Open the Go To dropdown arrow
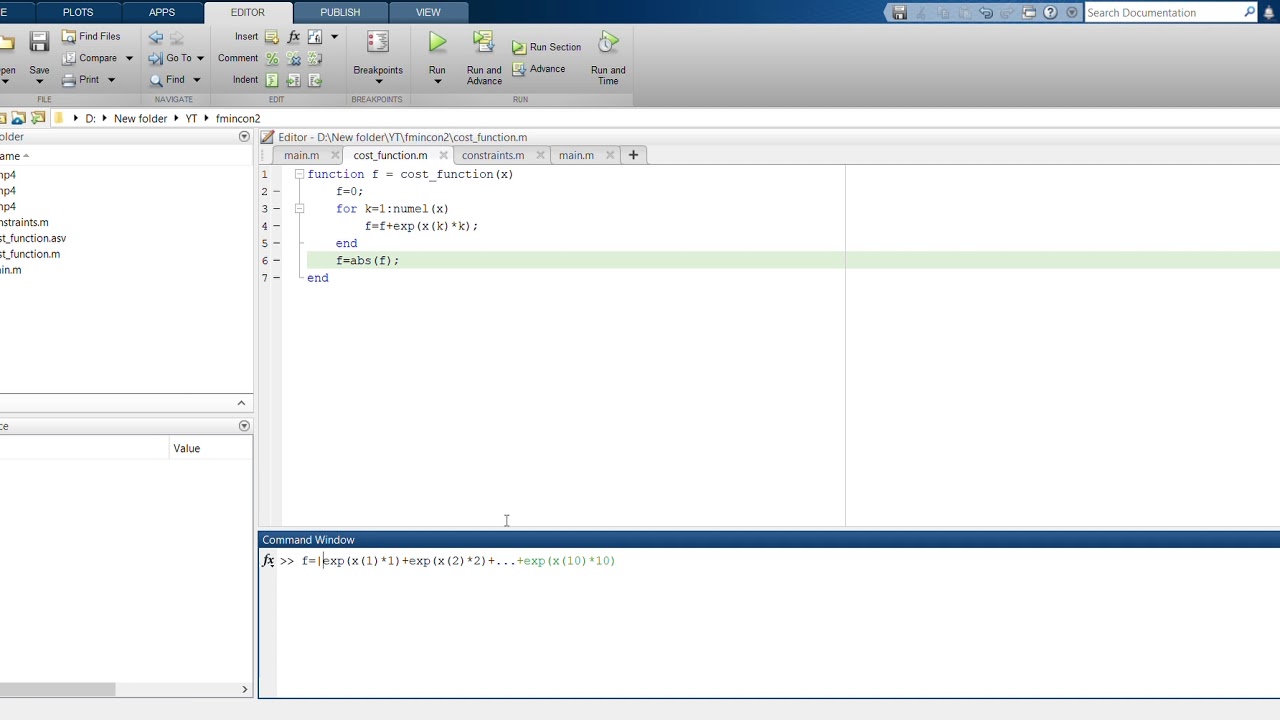The image size is (1280, 720). (x=200, y=58)
